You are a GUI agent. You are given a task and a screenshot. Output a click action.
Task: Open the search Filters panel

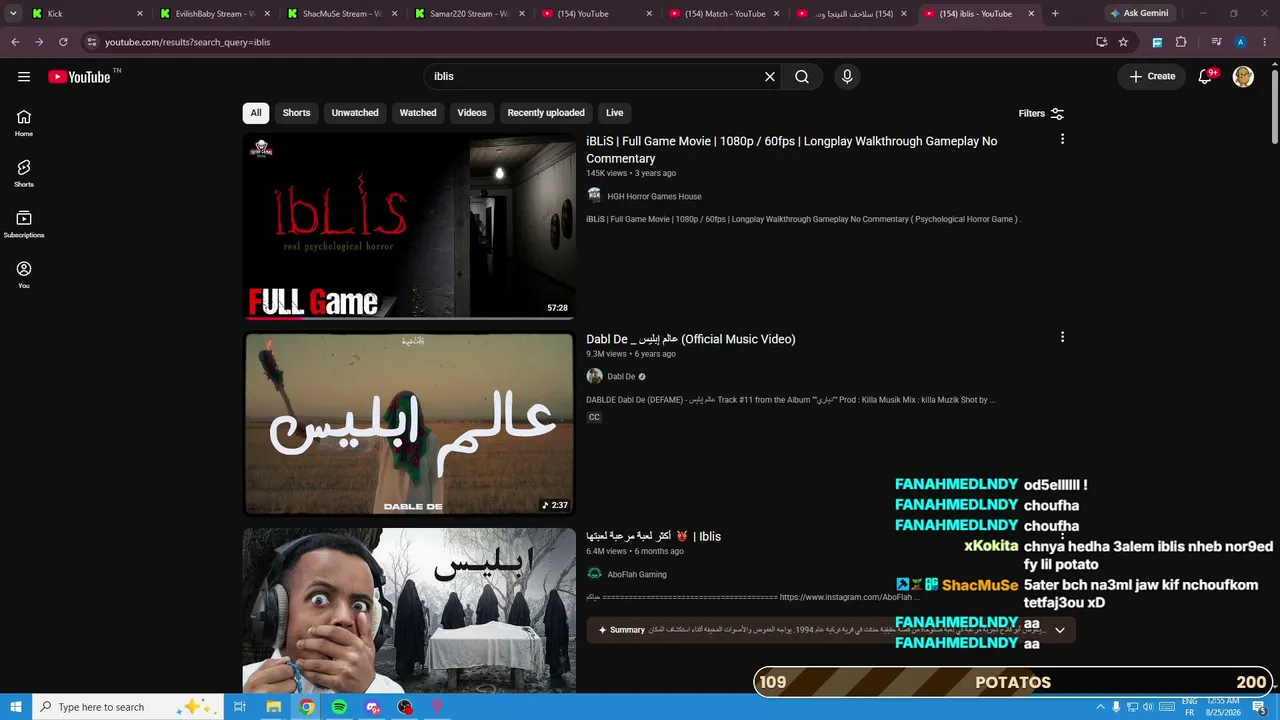(x=1041, y=114)
